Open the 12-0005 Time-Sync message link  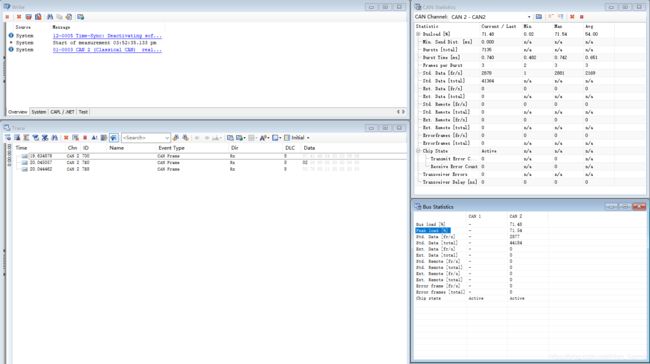tap(107, 36)
